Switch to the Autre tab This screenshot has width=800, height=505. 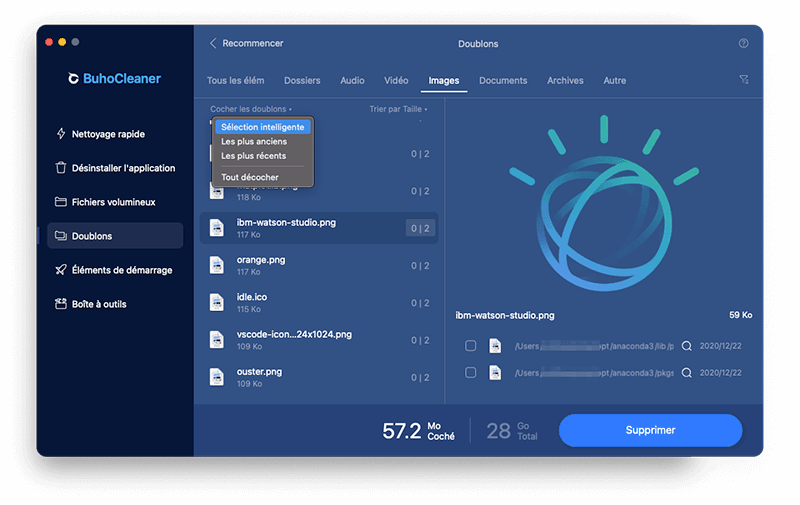click(614, 81)
